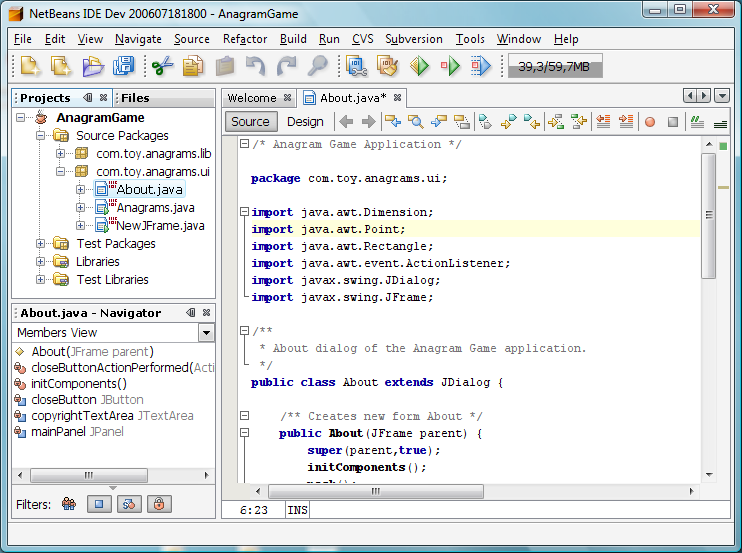This screenshot has width=742, height=553.
Task: Click the Build Main Project icon
Action: (x=356, y=66)
